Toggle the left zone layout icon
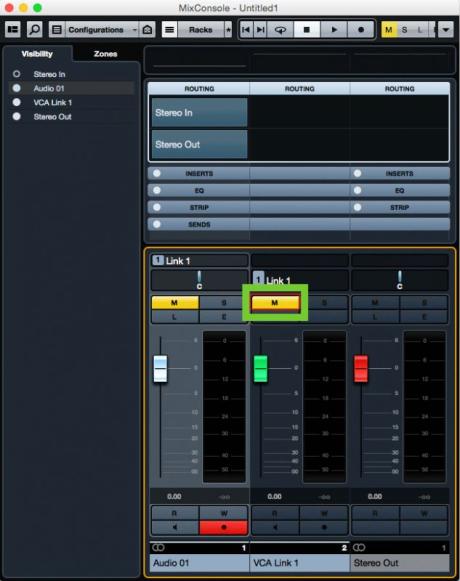 click(13, 29)
